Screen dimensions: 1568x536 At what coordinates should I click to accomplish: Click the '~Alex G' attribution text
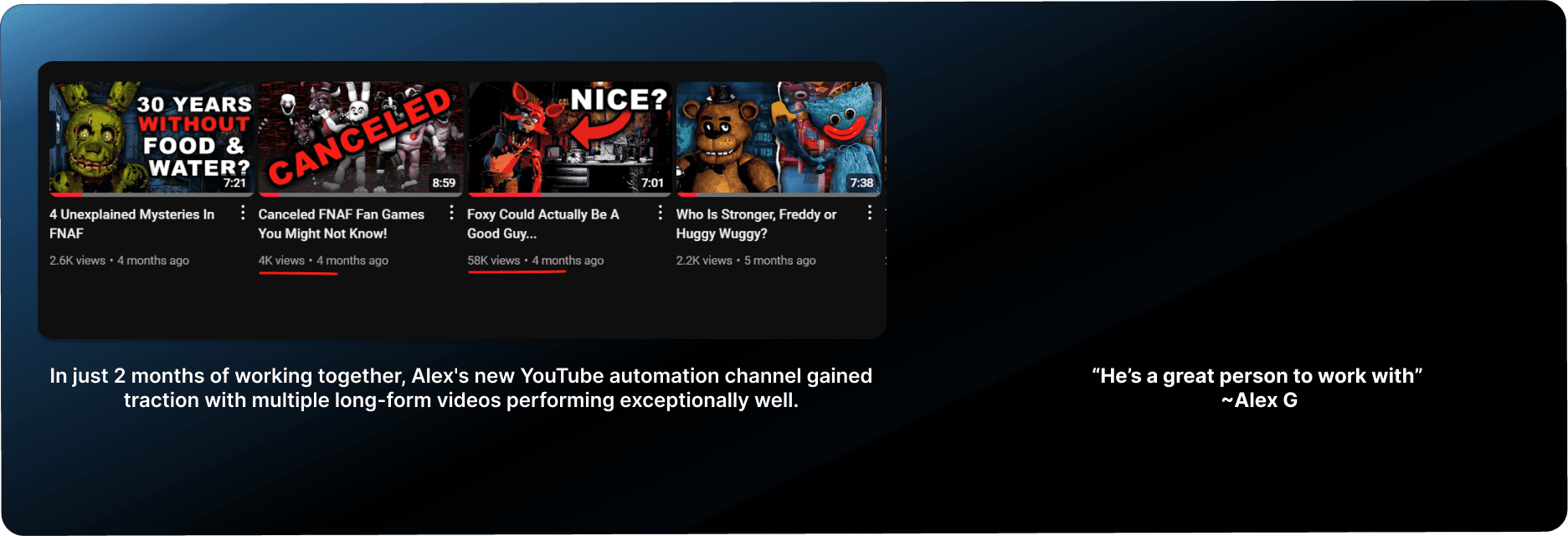click(x=1259, y=400)
